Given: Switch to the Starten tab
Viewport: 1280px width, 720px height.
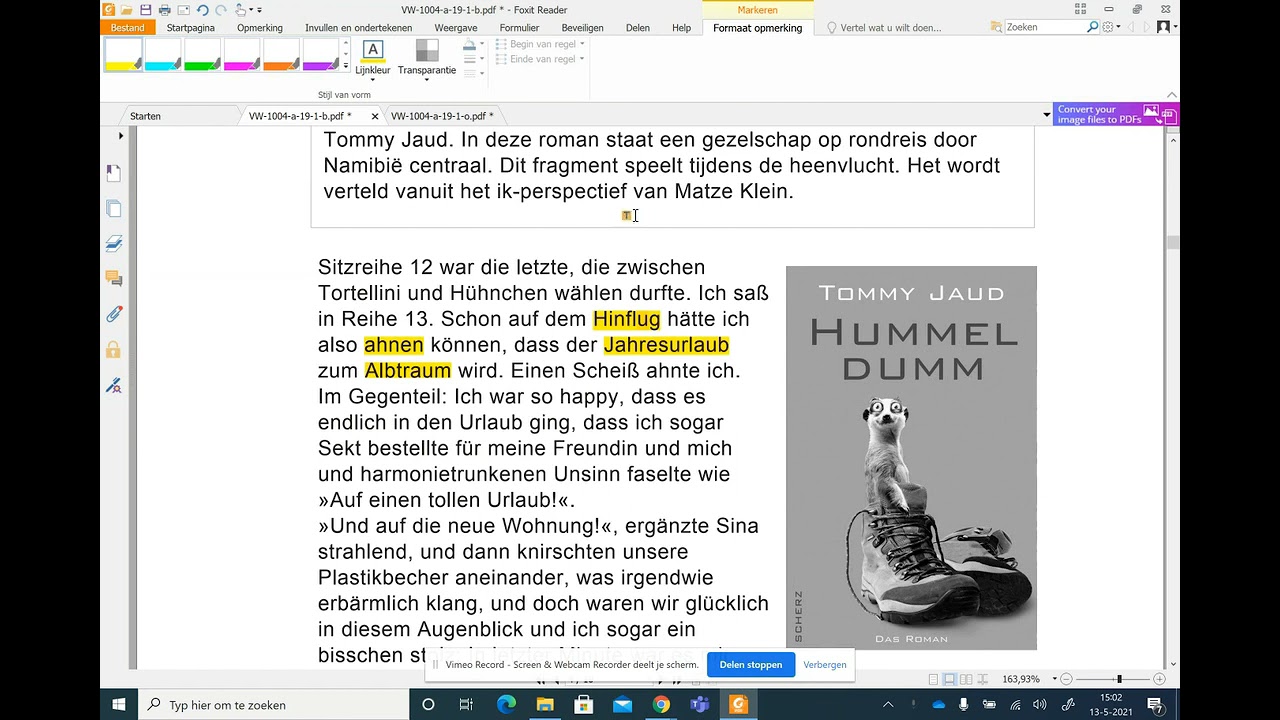Looking at the screenshot, I should tap(145, 116).
